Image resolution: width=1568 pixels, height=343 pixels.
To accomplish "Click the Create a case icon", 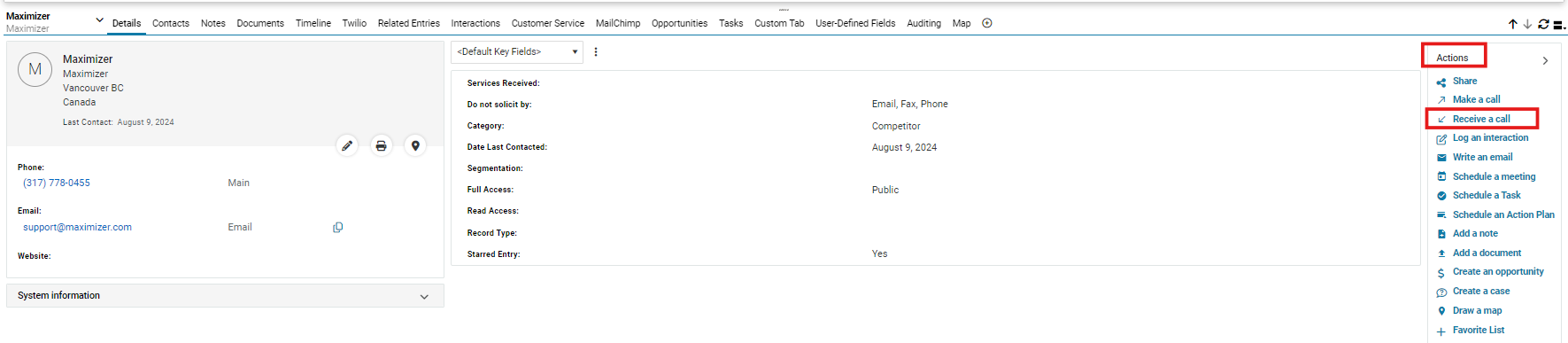I will [x=1441, y=292].
